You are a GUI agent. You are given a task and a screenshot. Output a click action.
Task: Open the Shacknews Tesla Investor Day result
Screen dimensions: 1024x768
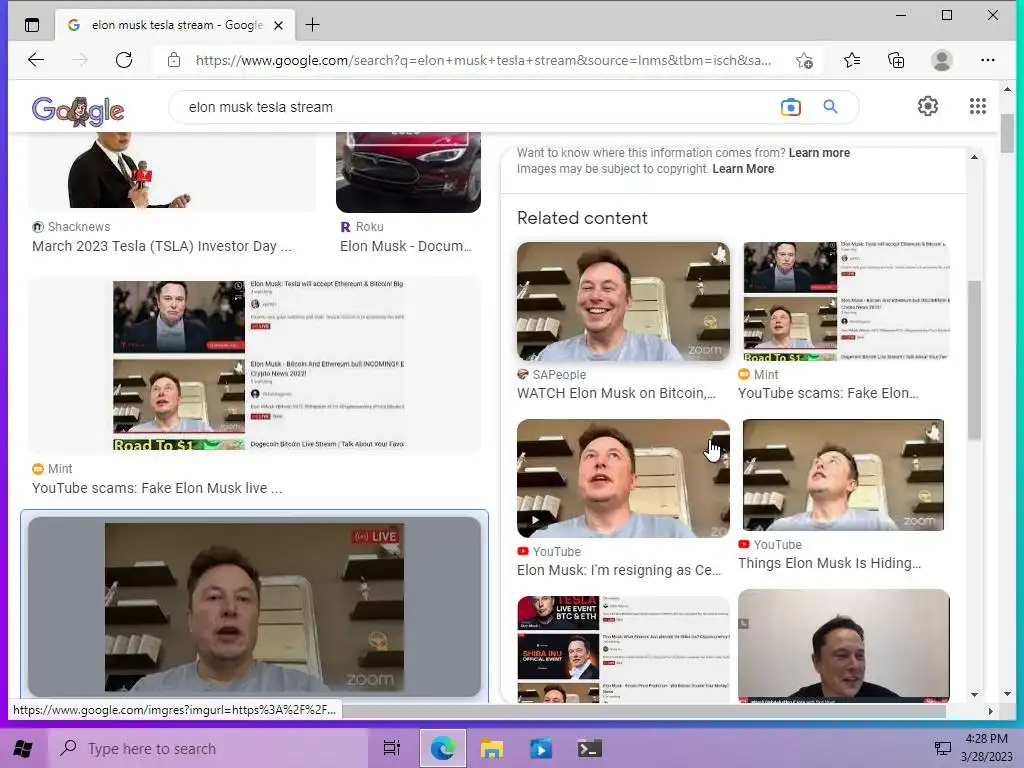162,246
